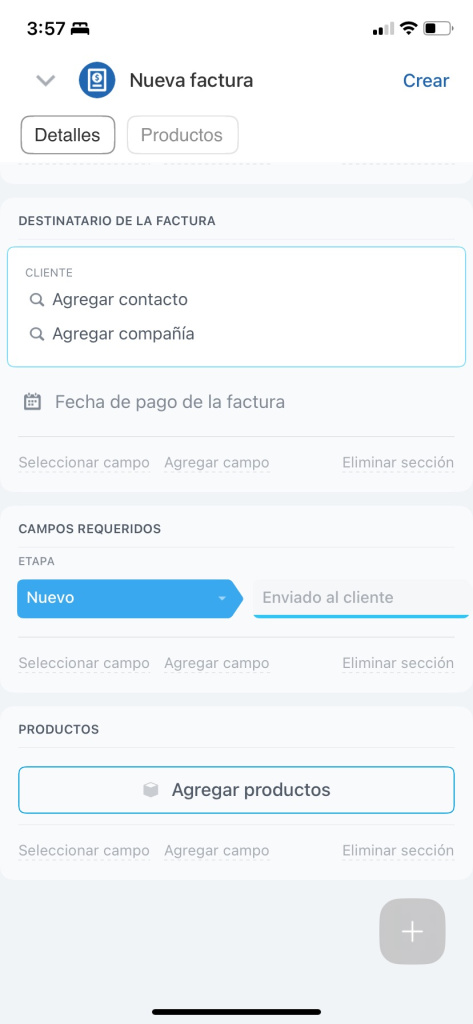Check the battery icon in status bar
Viewport: 473px width, 1024px height.
[x=438, y=28]
